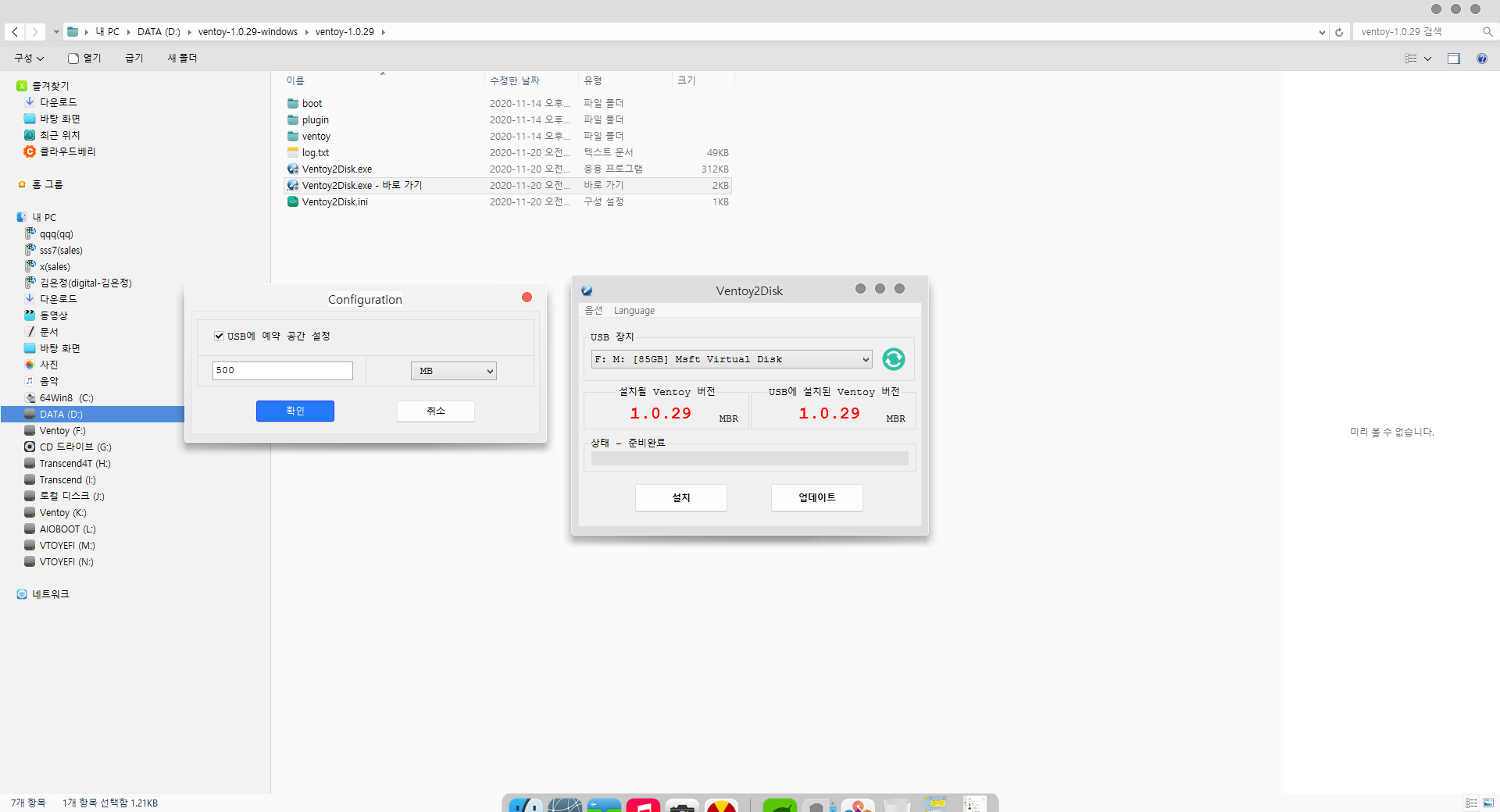Viewport: 1500px width, 812px height.
Task: Click the 업데이트 button in Ventoy2Disk
Action: point(817,498)
